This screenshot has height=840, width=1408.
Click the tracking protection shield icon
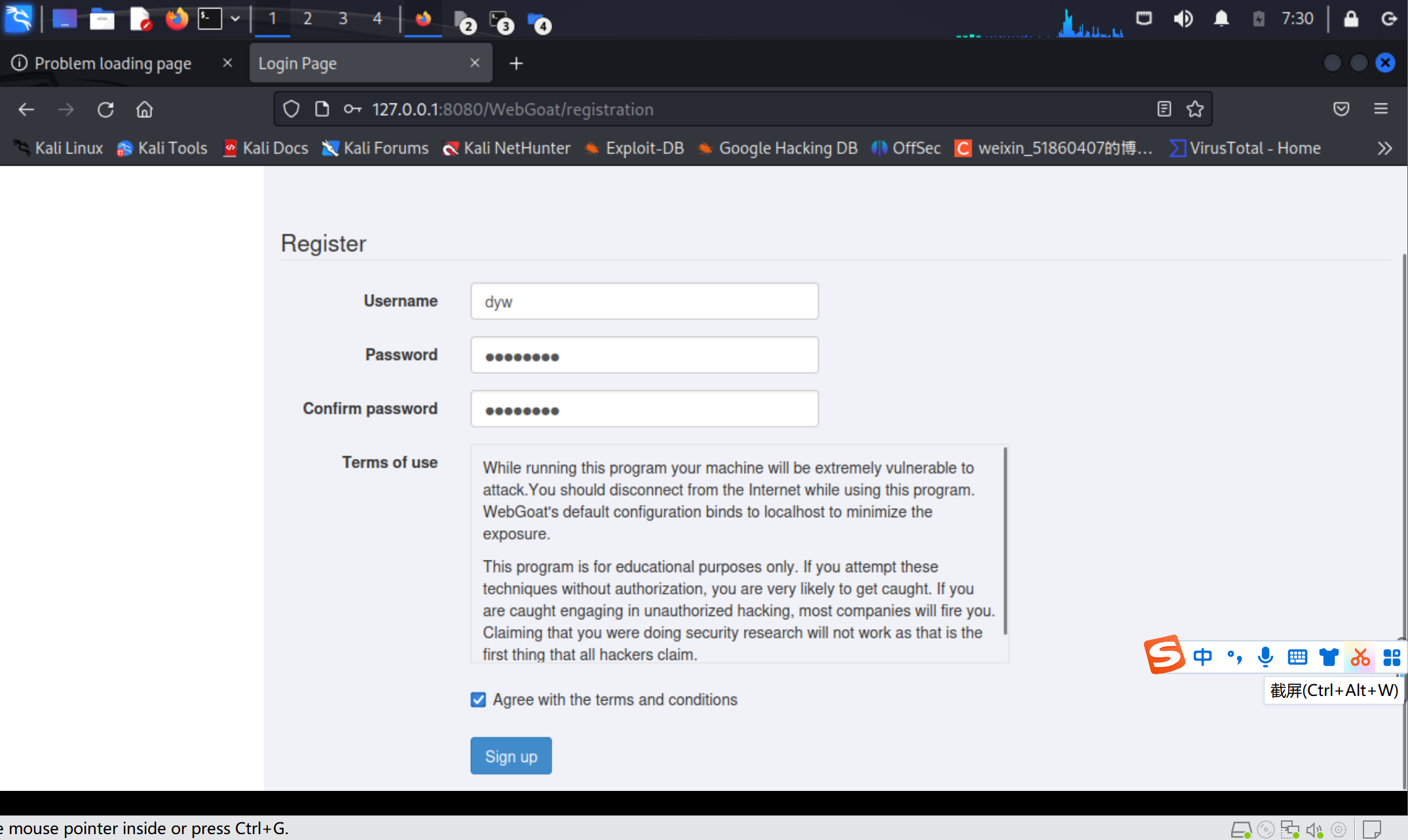pyautogui.click(x=291, y=109)
